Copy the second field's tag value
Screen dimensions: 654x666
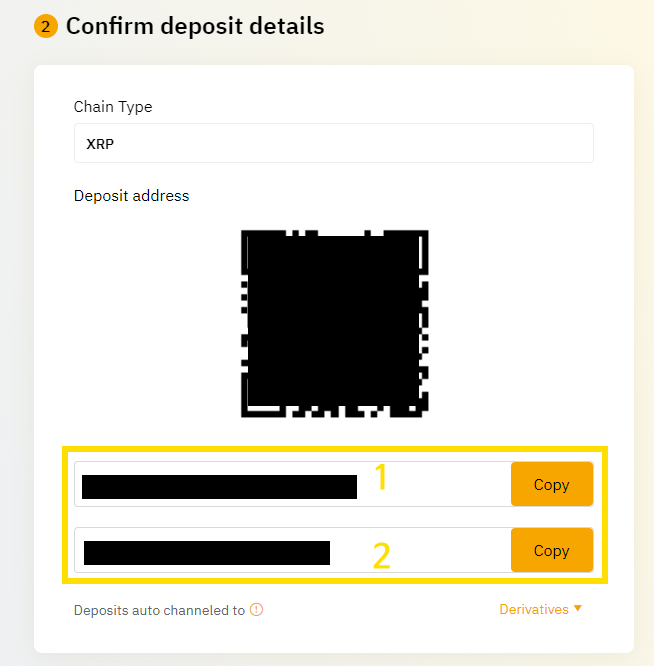tap(552, 550)
